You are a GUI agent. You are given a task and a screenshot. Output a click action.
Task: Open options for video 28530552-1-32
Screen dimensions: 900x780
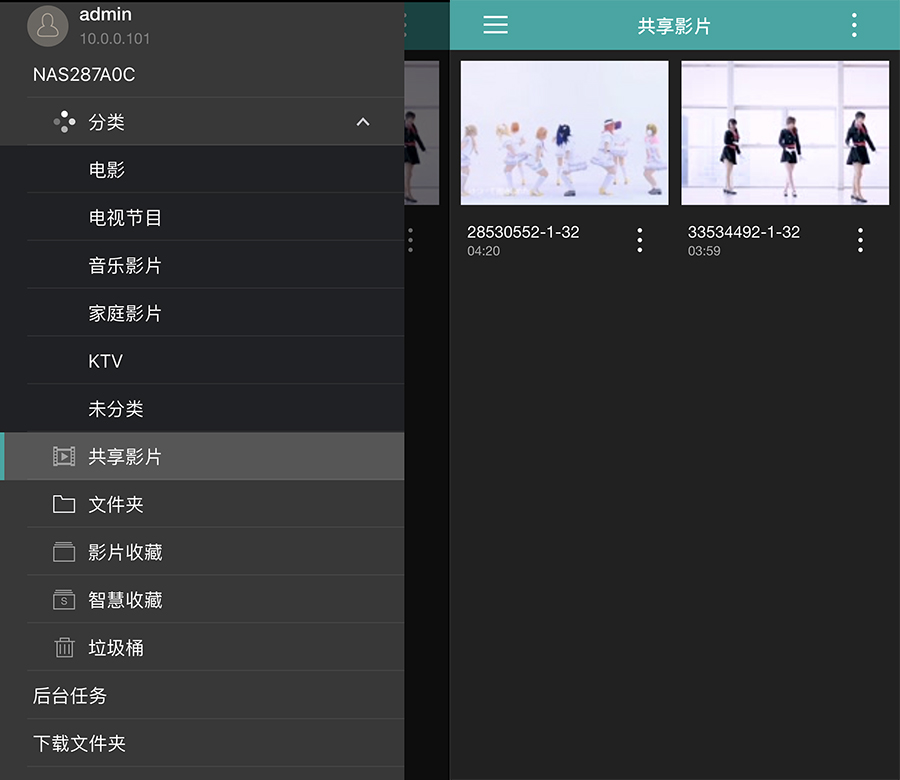click(639, 239)
